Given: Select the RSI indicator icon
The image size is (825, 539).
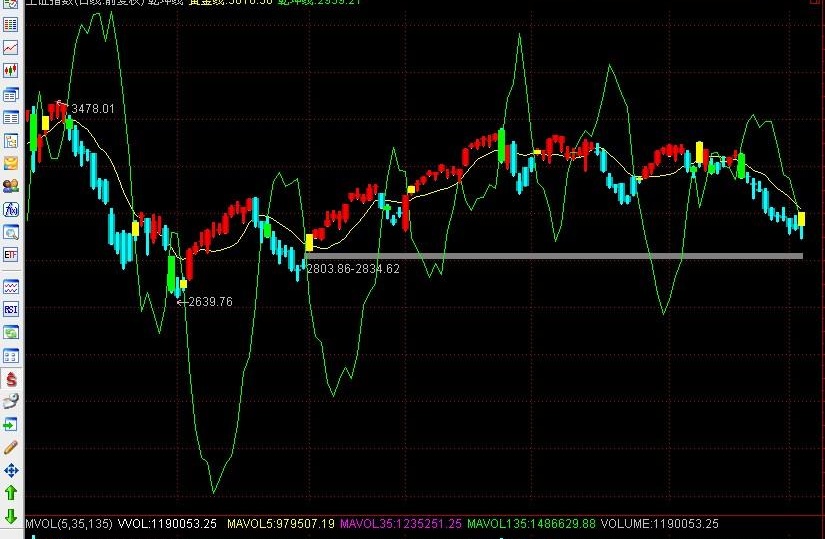Looking at the screenshot, I should point(11,310).
